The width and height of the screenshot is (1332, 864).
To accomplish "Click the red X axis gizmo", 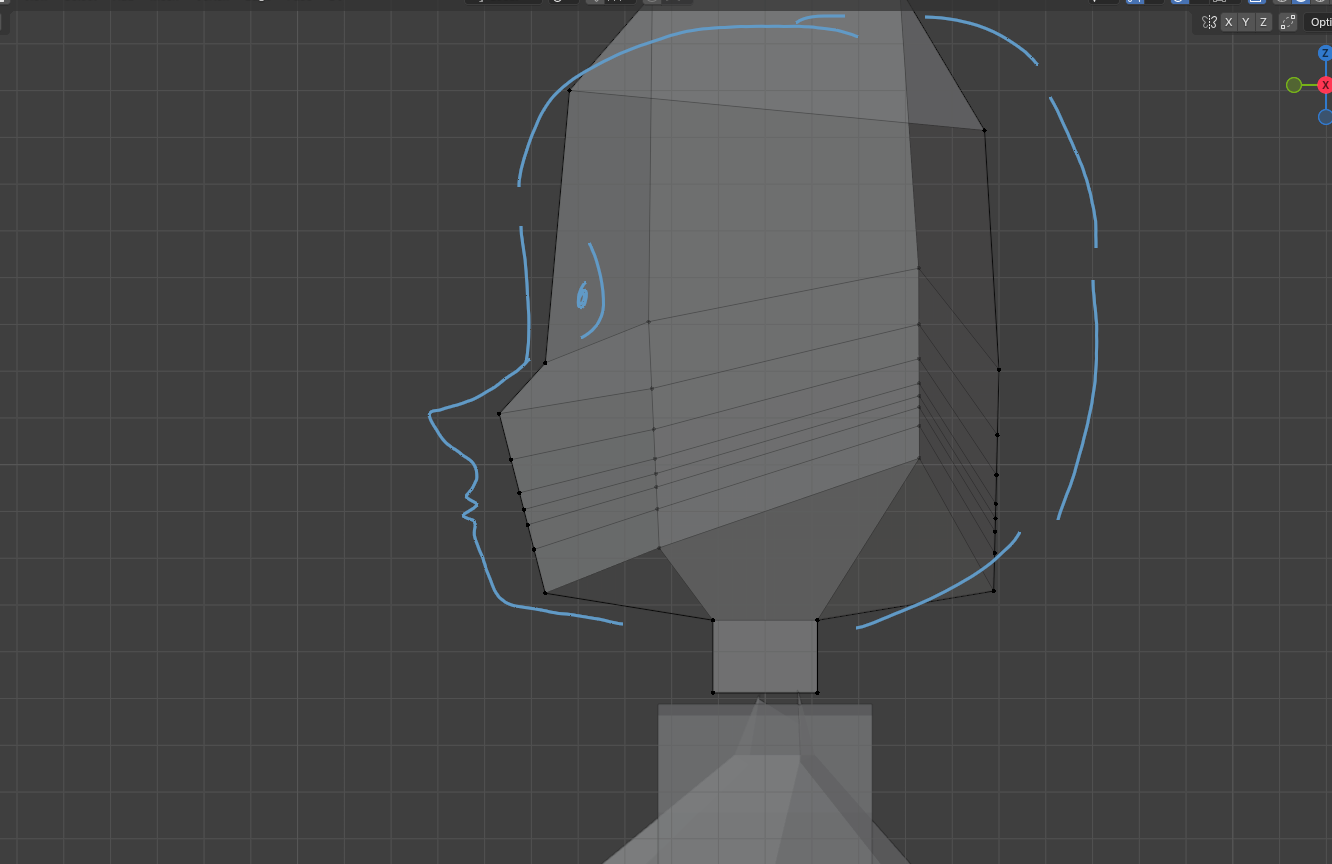I will 1325,85.
